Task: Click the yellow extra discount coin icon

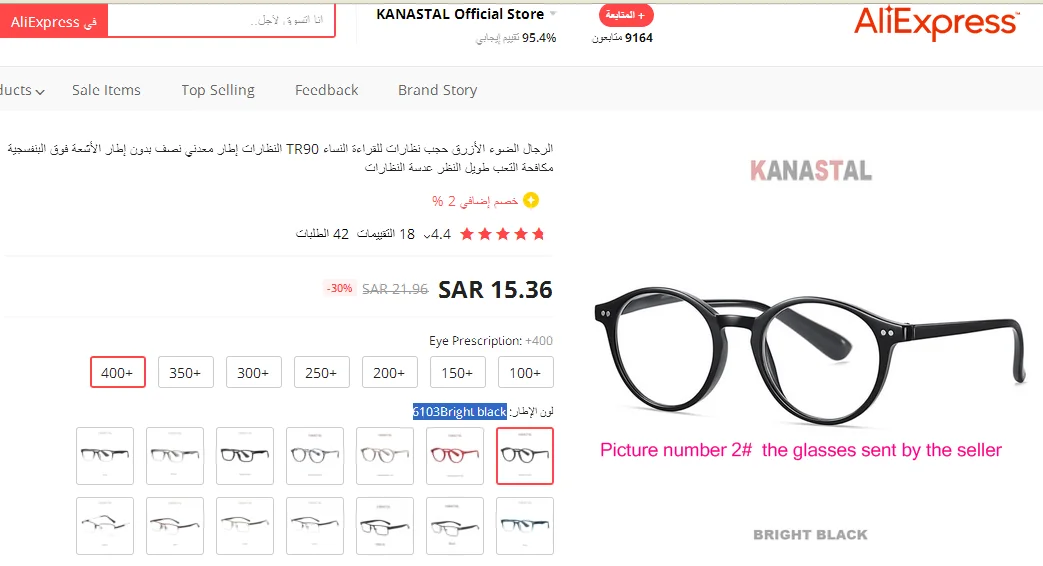Action: pyautogui.click(x=531, y=200)
